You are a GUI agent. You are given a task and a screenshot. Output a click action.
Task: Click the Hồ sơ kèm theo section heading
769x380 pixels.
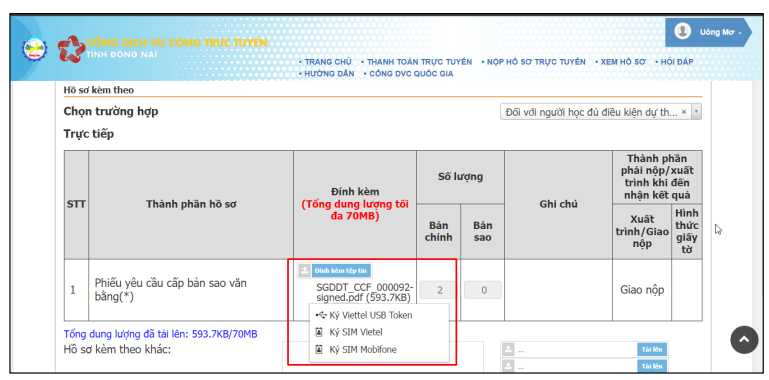pos(99,90)
